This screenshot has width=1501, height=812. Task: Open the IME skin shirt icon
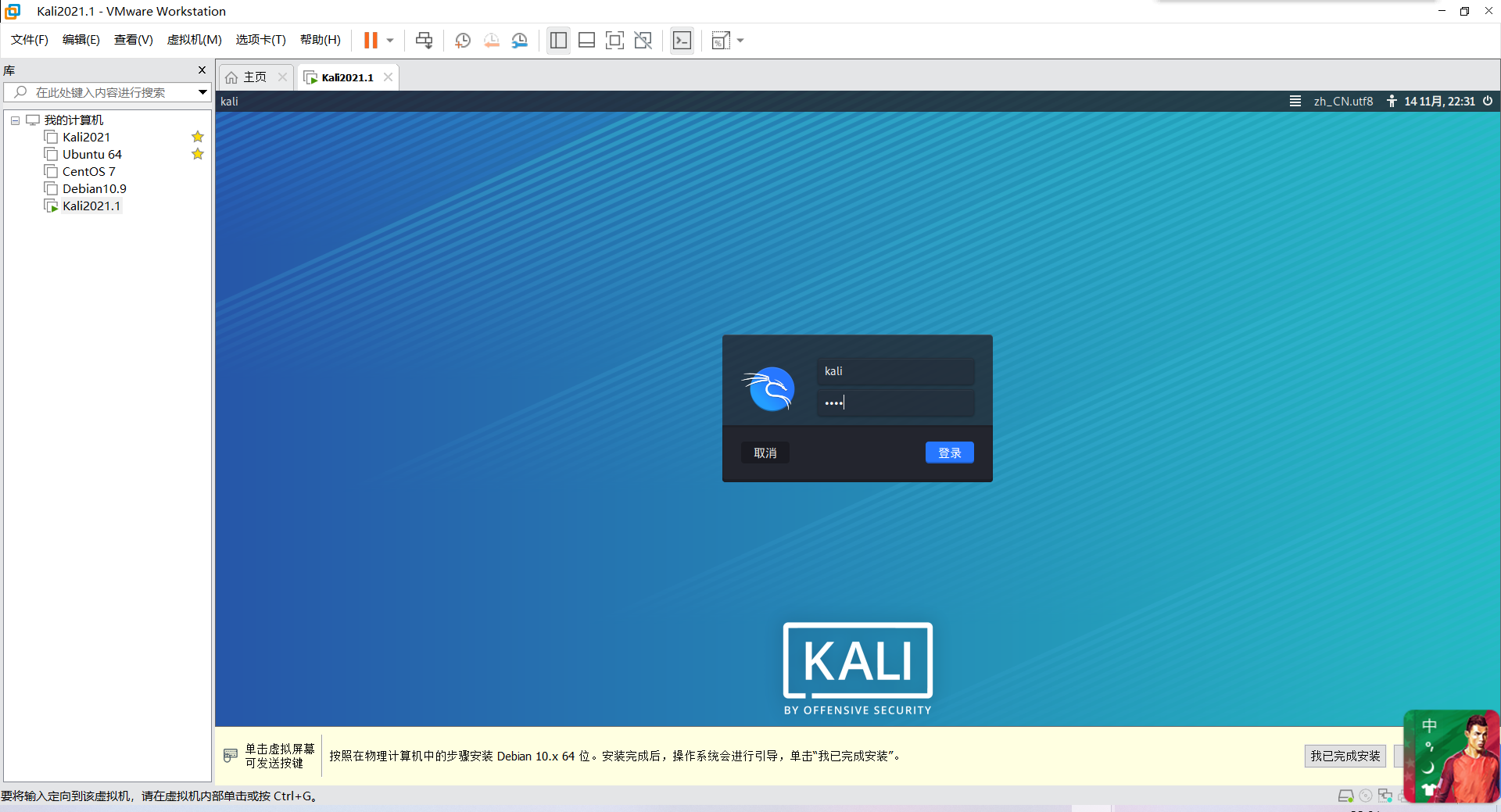pyautogui.click(x=1429, y=789)
